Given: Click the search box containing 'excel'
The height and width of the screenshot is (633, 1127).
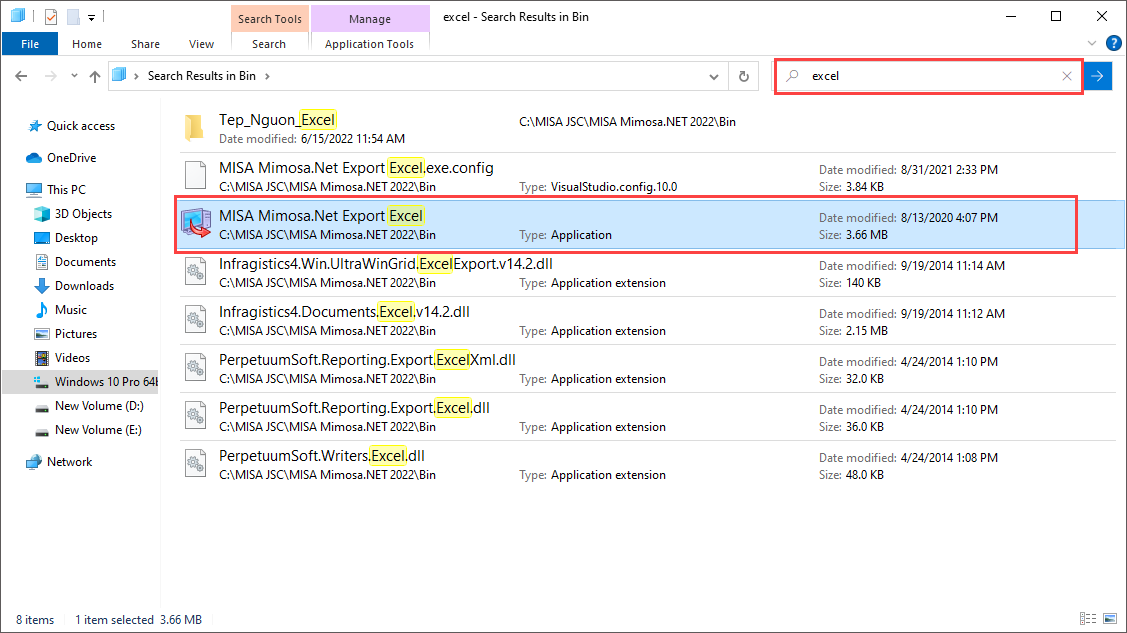Looking at the screenshot, I should (x=928, y=76).
